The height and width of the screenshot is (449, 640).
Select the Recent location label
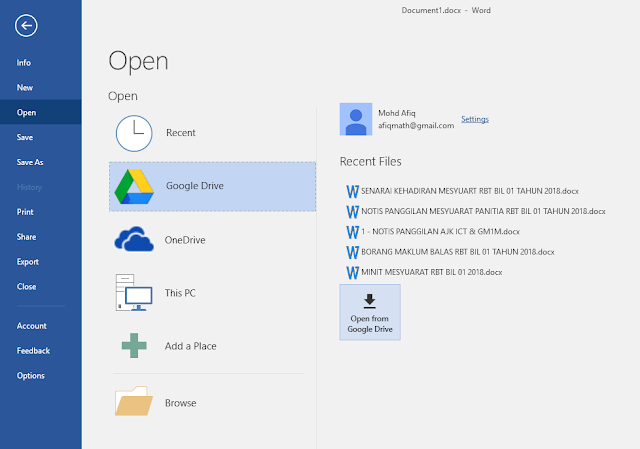[181, 133]
